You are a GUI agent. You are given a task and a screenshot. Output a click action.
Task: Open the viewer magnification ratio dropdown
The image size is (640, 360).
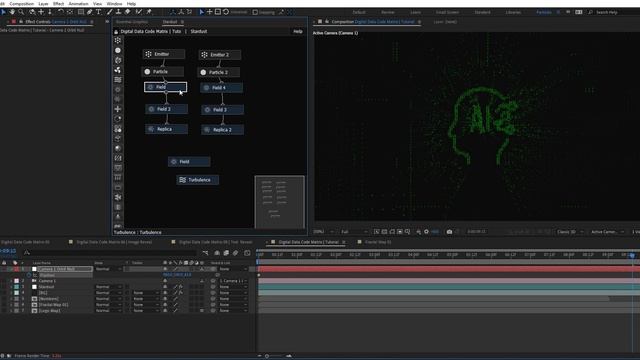tap(323, 232)
